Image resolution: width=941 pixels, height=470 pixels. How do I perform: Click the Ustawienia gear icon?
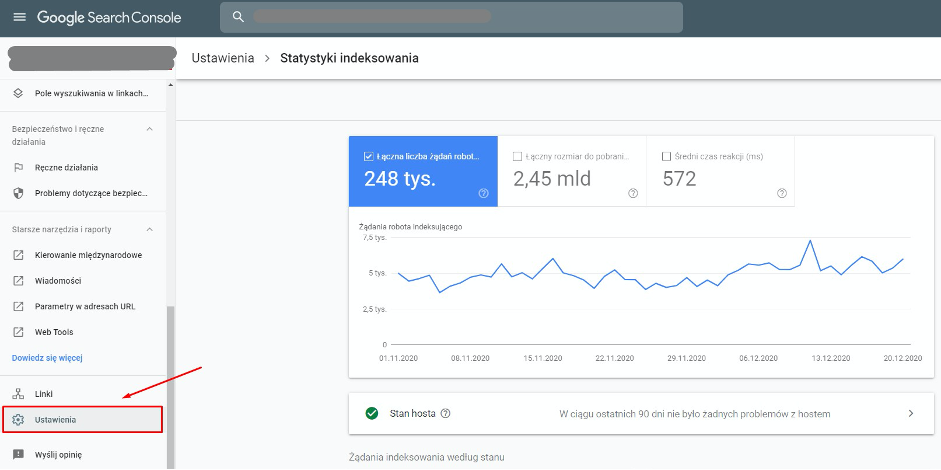coord(18,419)
